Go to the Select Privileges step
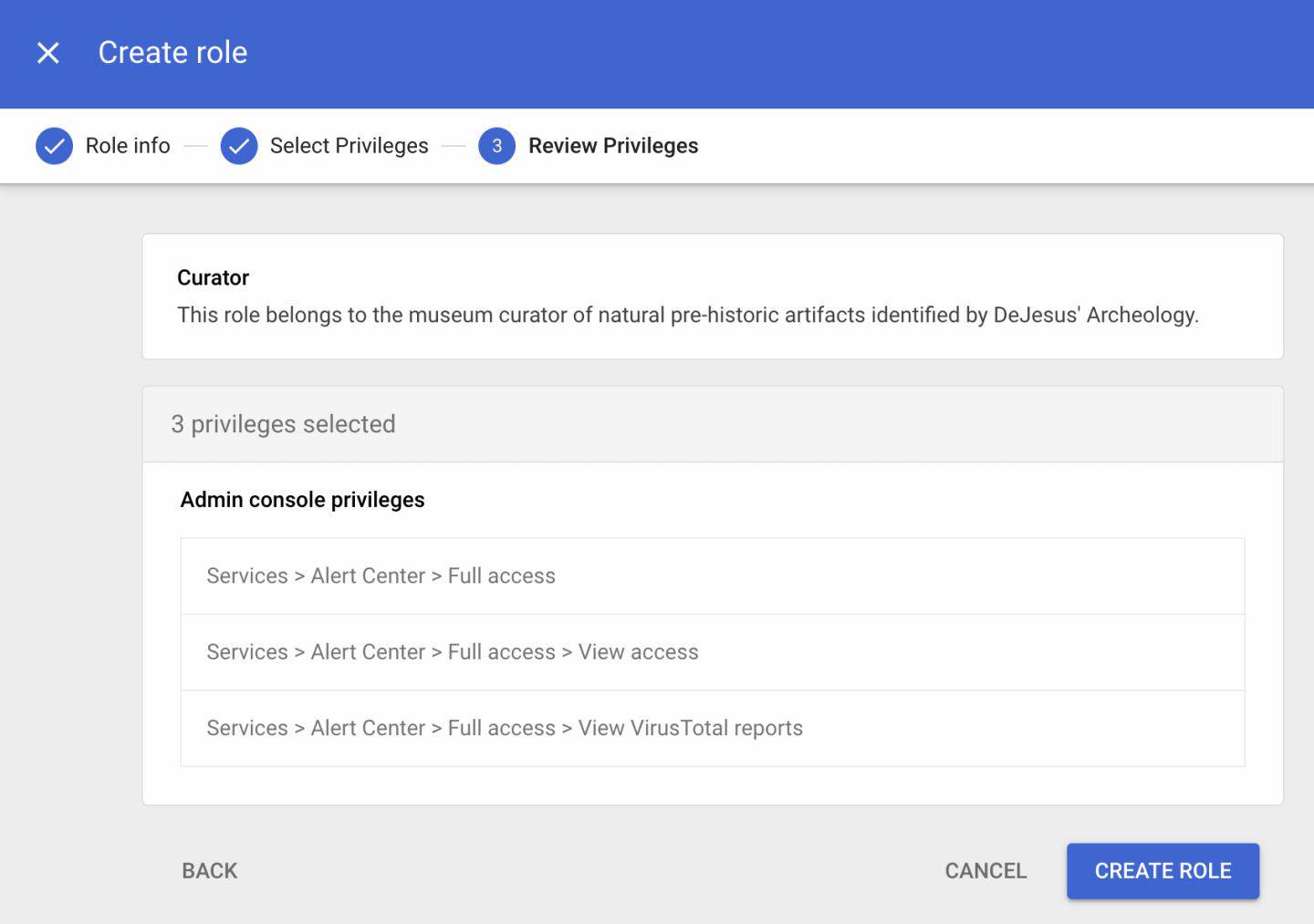This screenshot has height=924, width=1314. 349,145
